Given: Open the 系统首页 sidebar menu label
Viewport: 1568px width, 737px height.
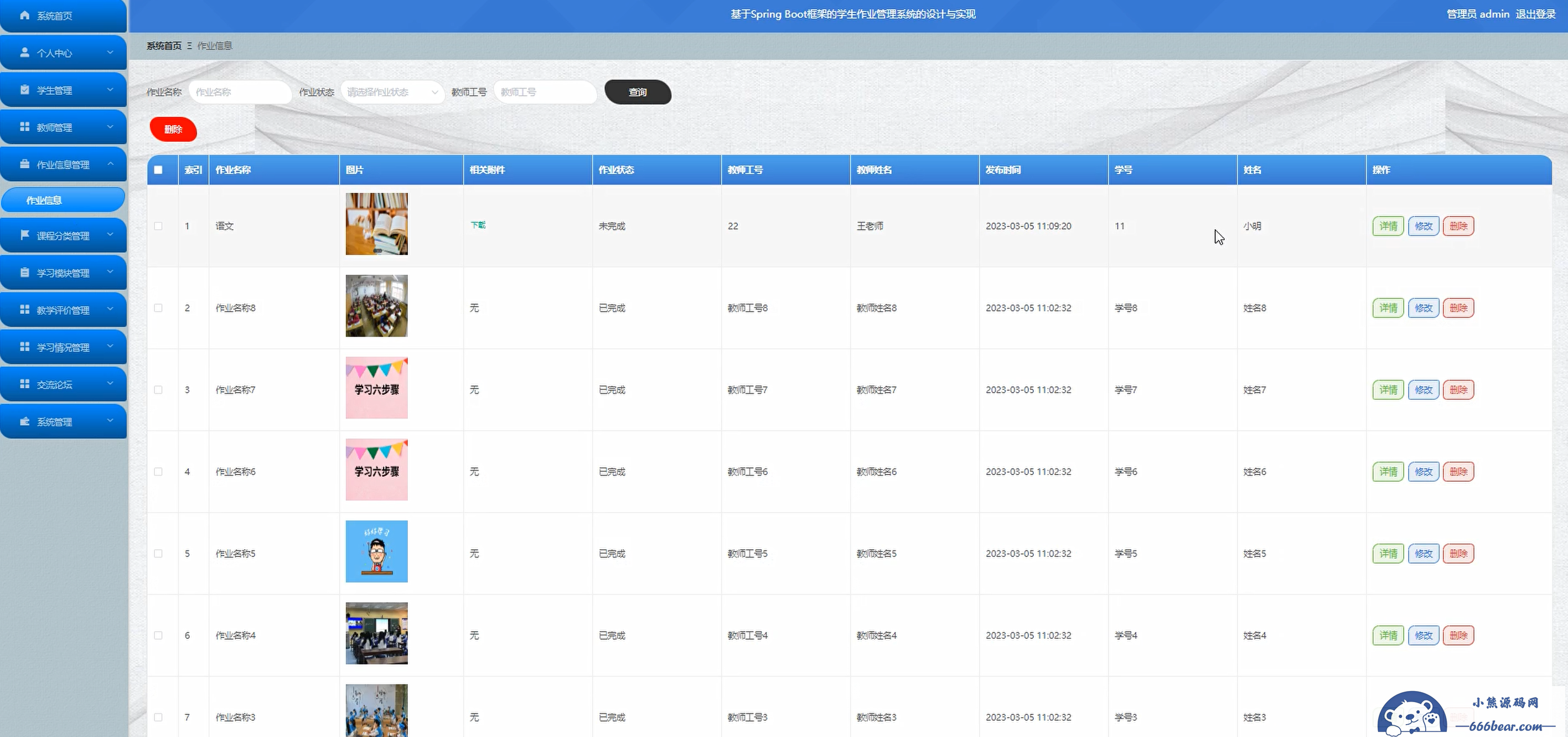Looking at the screenshot, I should [x=54, y=16].
